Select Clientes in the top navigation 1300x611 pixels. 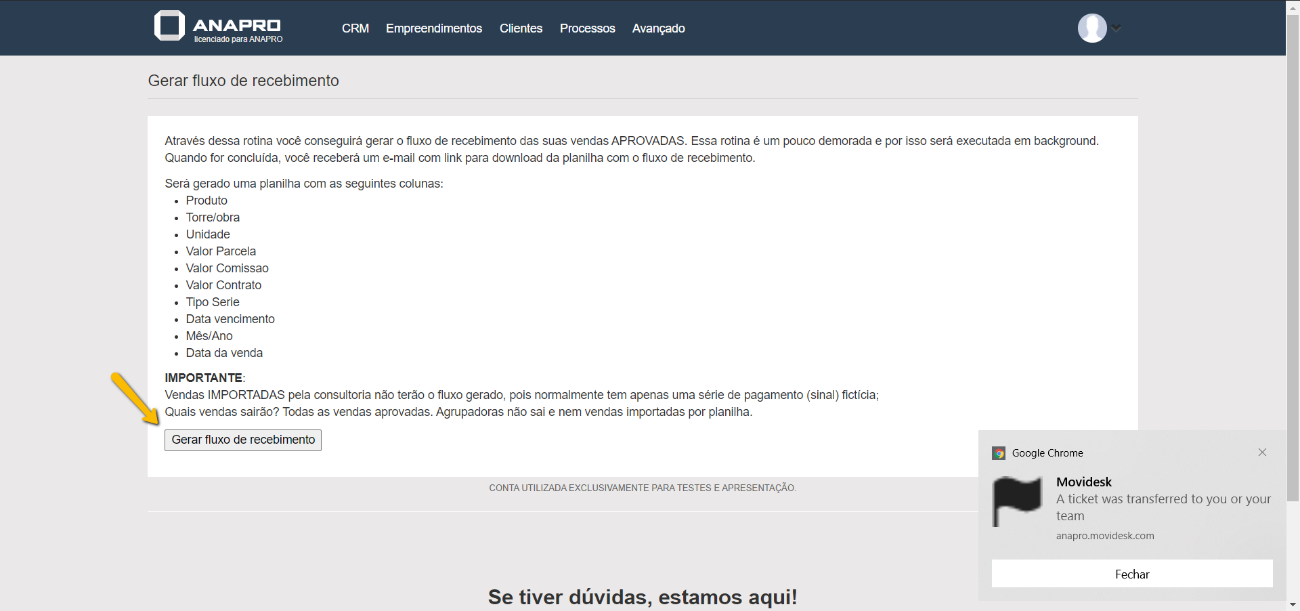point(521,28)
